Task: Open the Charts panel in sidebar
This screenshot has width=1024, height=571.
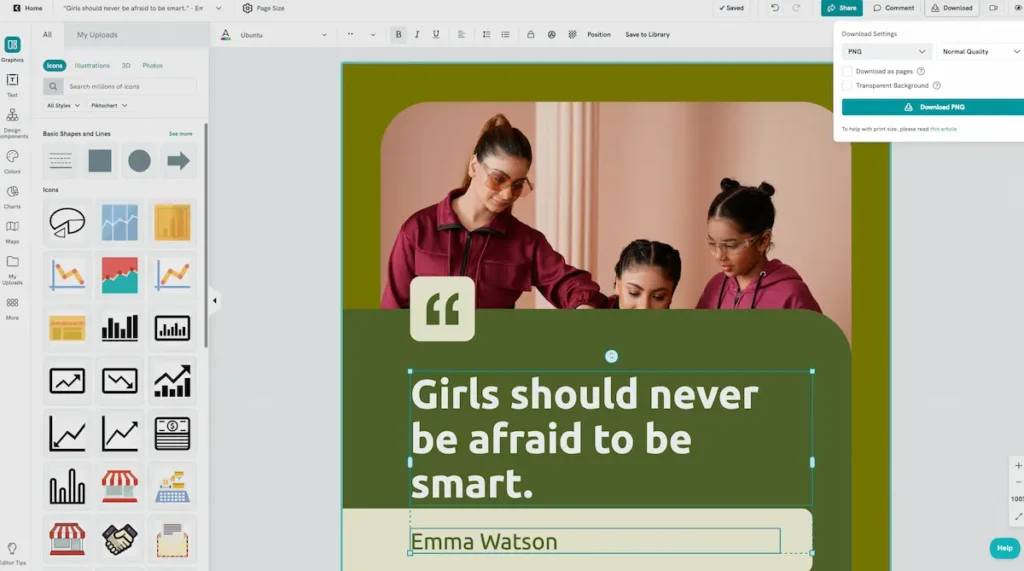Action: [x=12, y=196]
